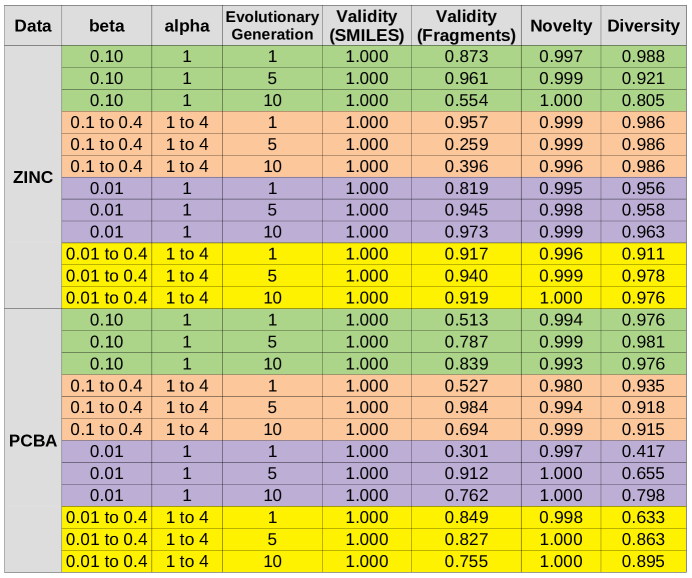692x578 pixels.
Task: Select the alpha column header
Action: click(x=187, y=26)
